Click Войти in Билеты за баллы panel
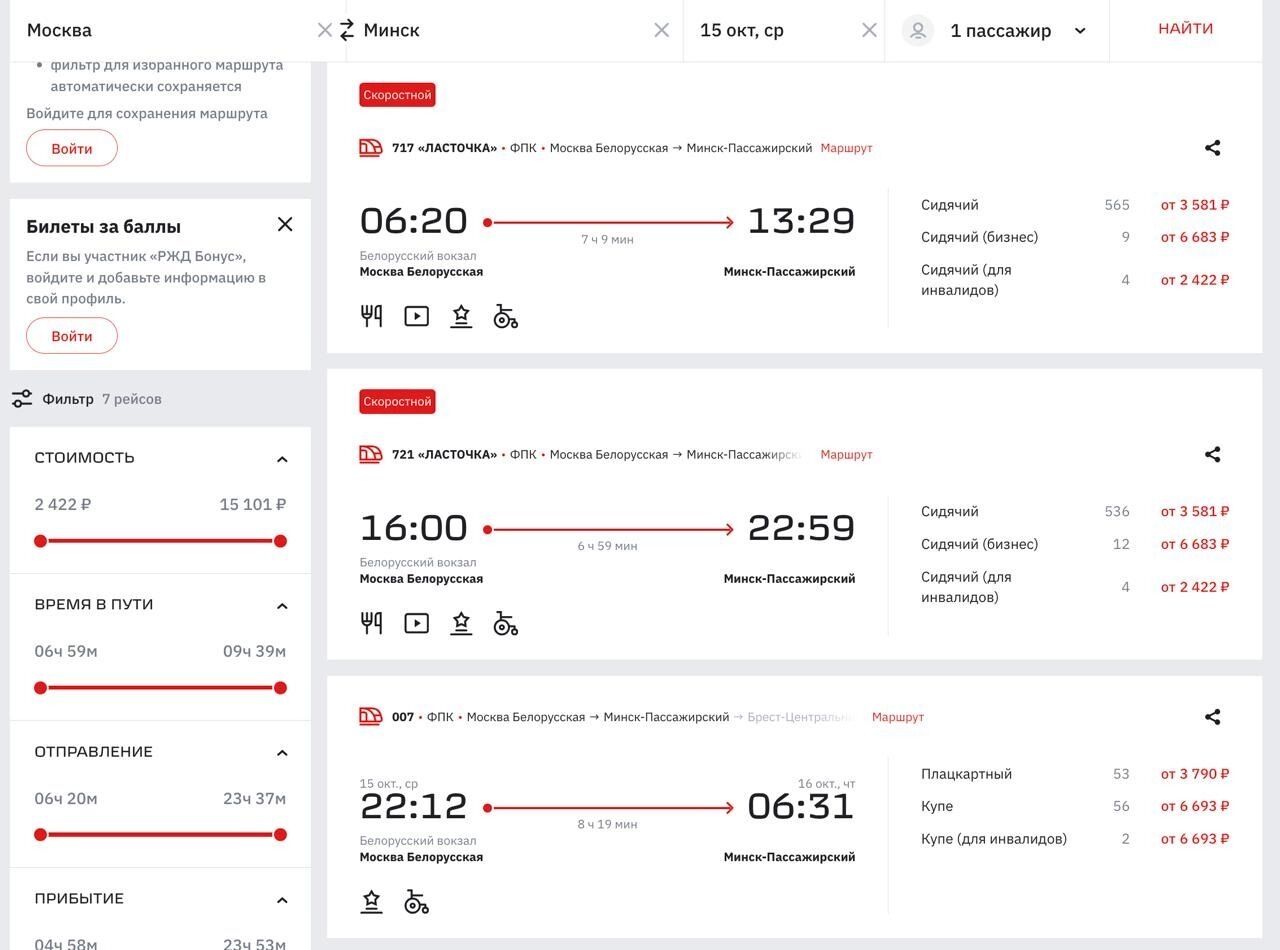 pos(72,336)
